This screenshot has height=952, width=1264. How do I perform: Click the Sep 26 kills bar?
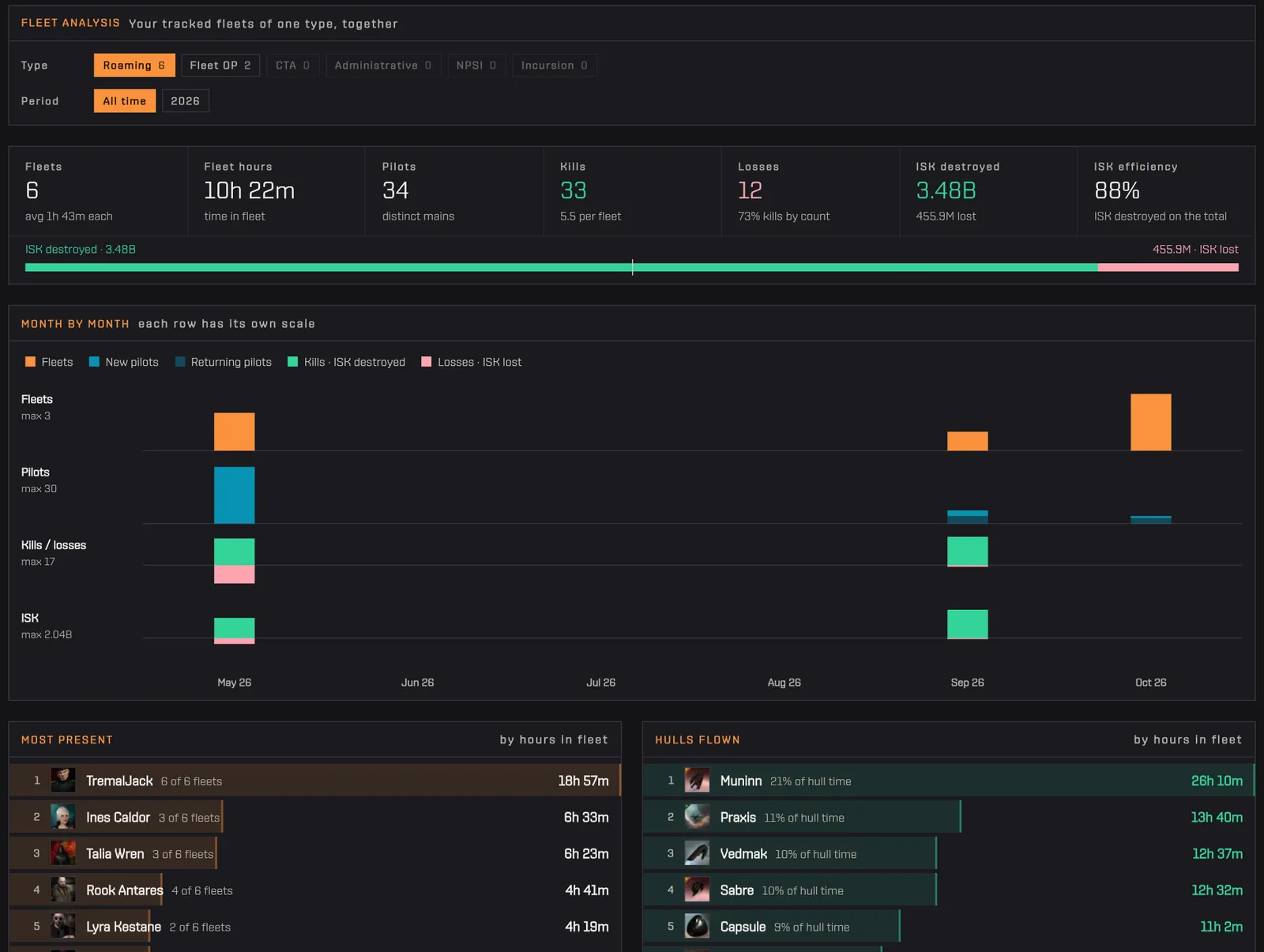coord(968,551)
